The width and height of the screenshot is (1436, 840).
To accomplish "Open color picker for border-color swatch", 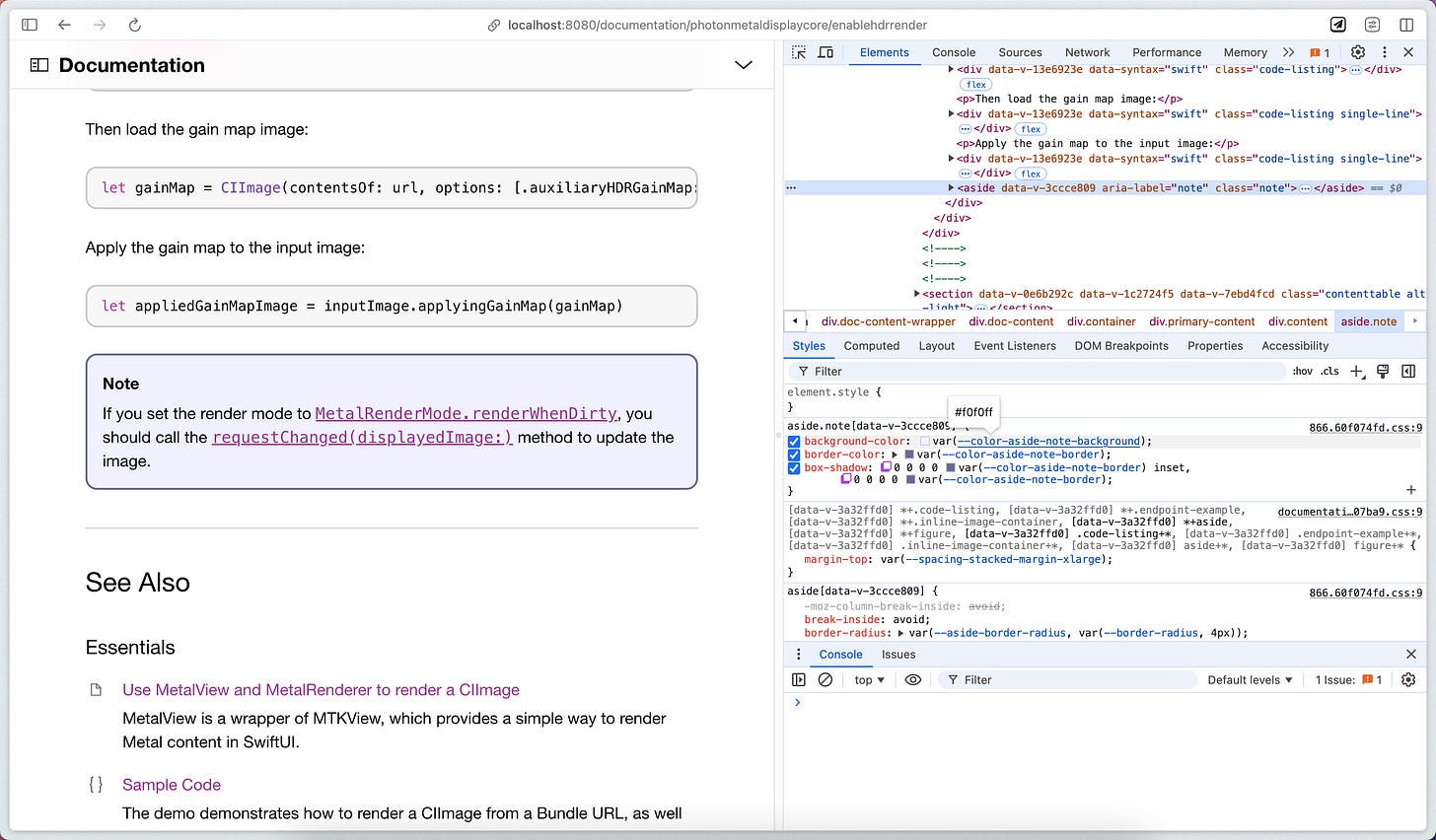I will [x=909, y=455].
